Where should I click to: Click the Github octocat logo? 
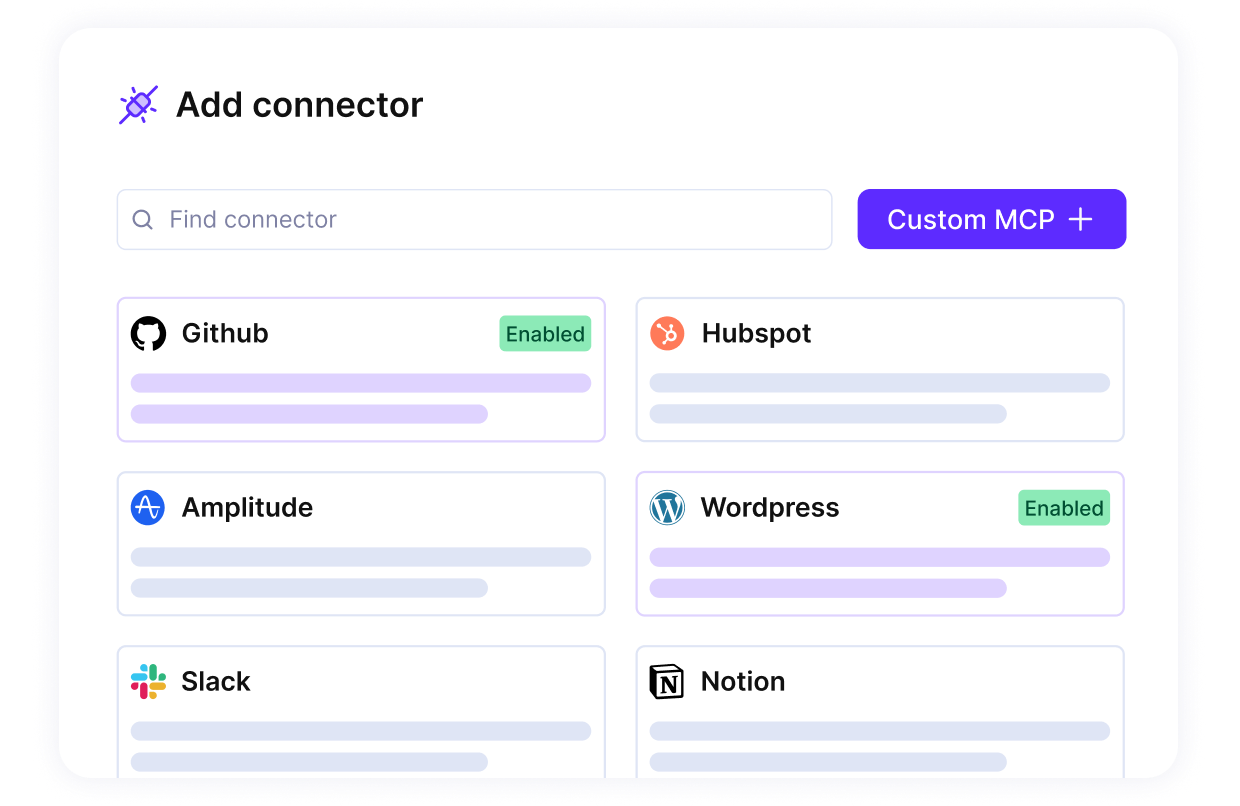(148, 333)
